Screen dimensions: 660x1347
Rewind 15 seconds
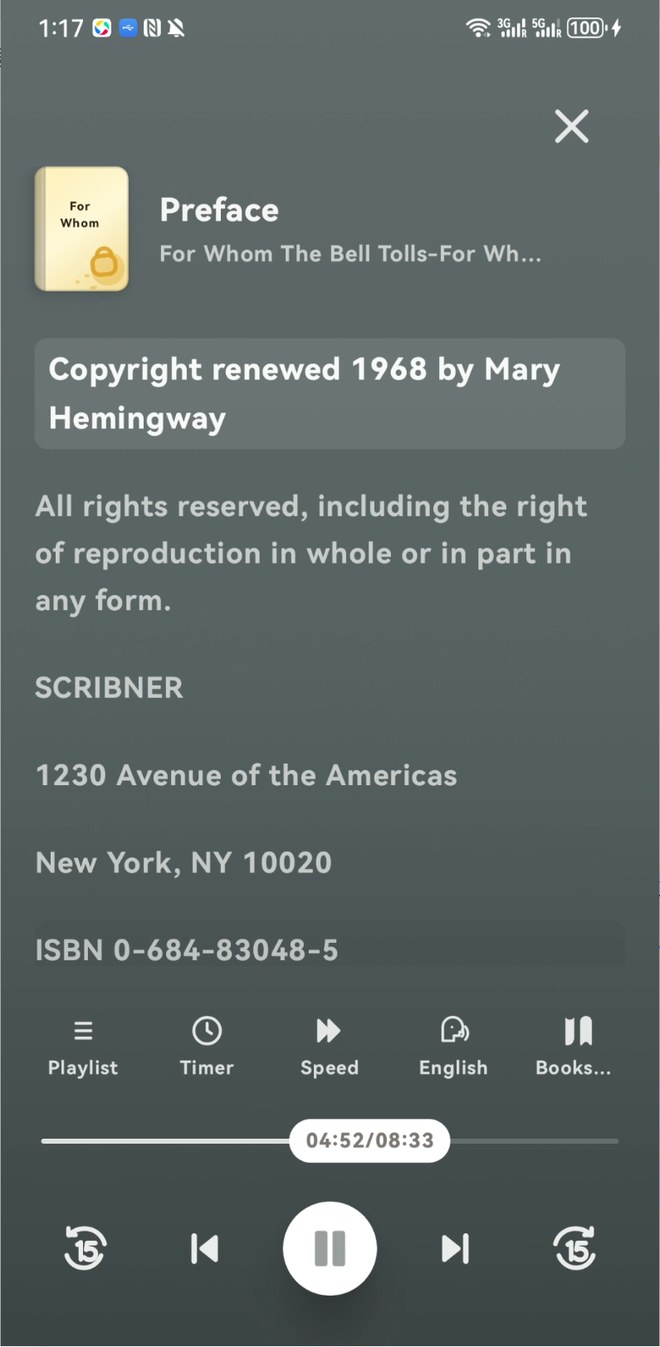[x=85, y=1248]
